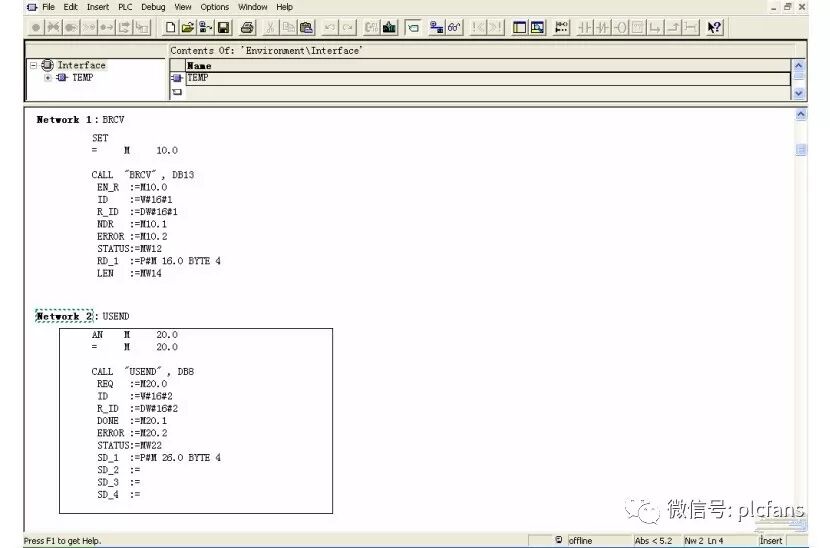Click the Set Breakpoint circle icon

point(35,27)
